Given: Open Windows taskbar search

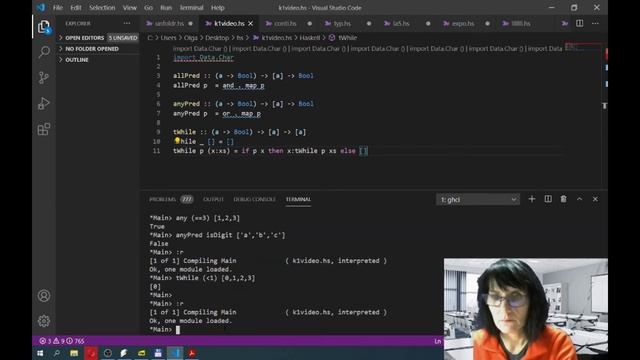Looking at the screenshot, I should point(56,353).
